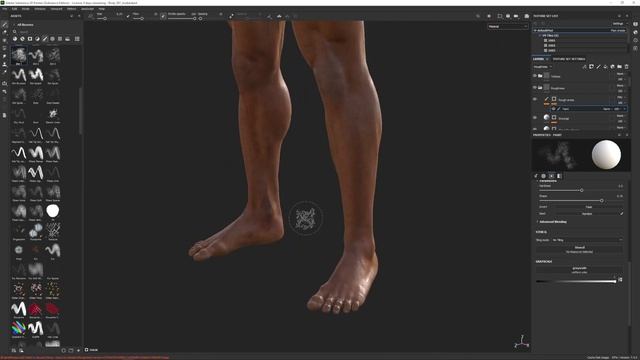Open the File menu

(5, 9)
